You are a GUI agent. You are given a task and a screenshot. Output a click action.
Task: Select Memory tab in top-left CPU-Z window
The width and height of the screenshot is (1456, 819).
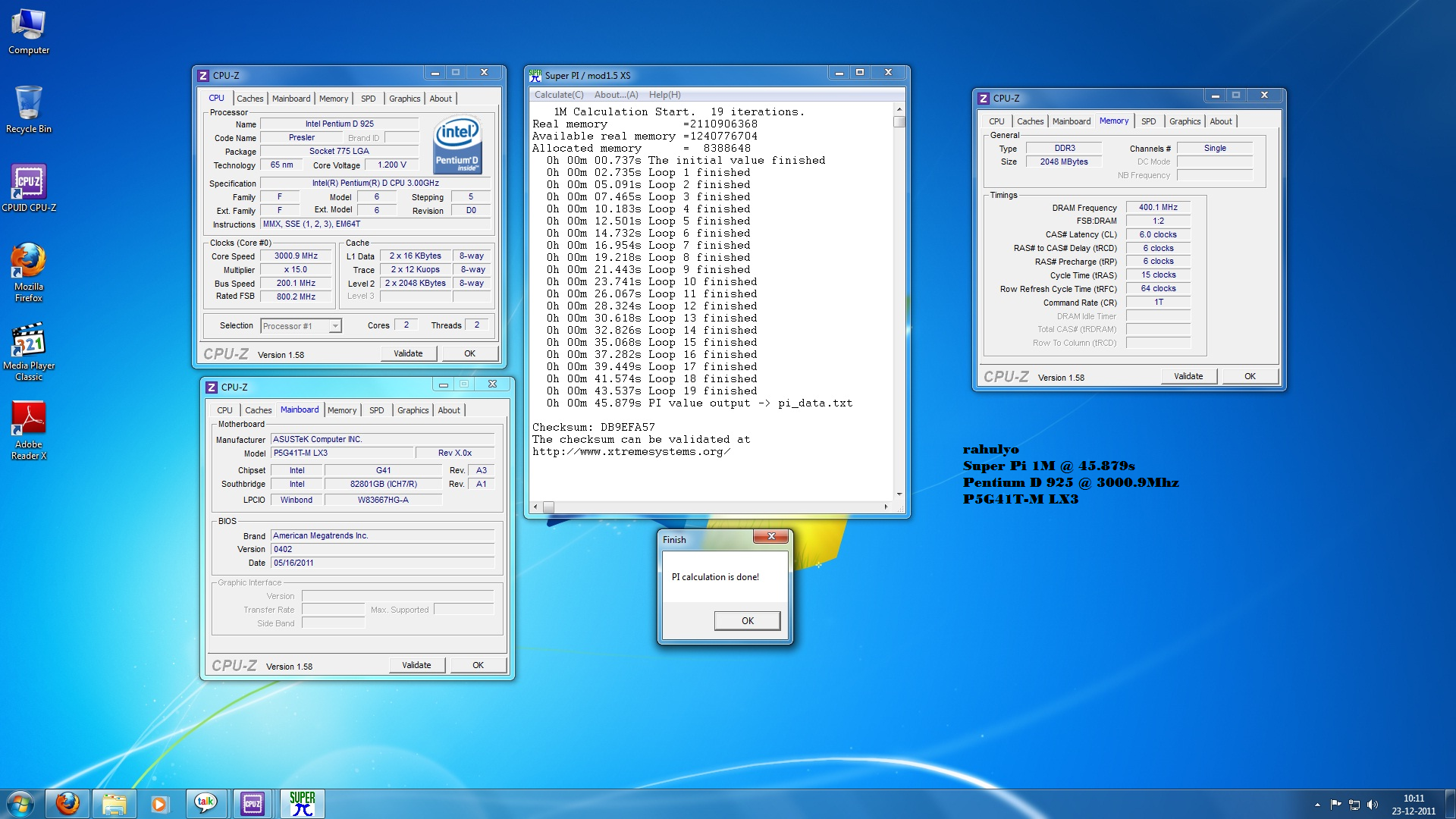[x=334, y=99]
